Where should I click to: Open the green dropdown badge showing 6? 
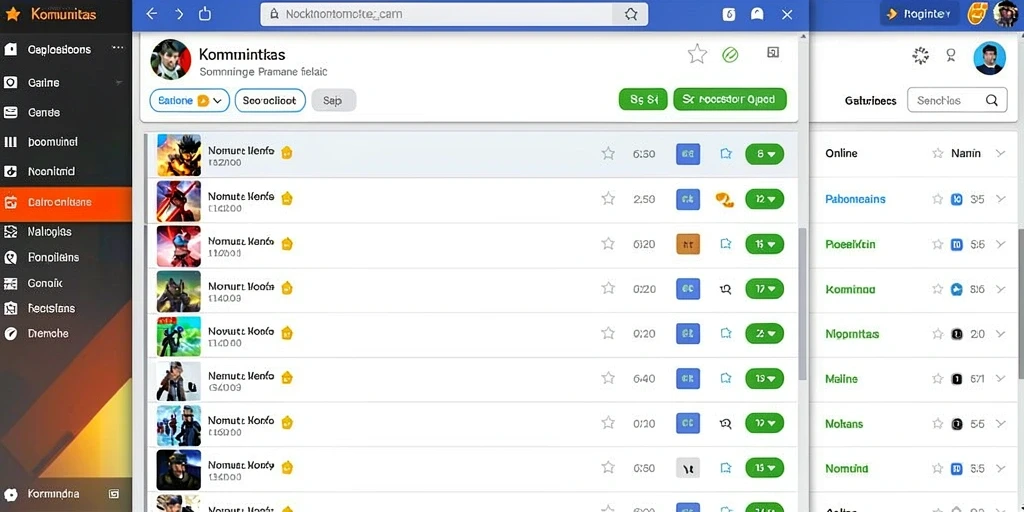(764, 154)
